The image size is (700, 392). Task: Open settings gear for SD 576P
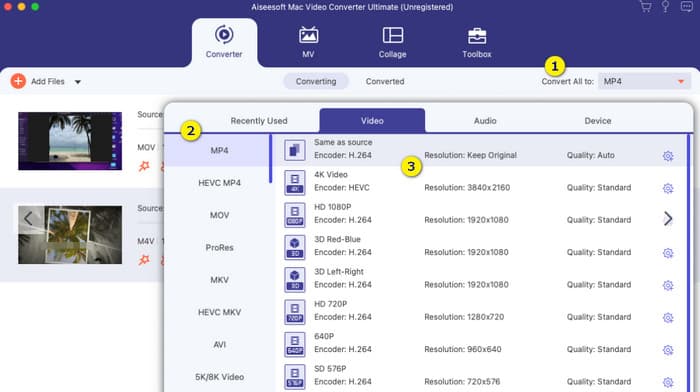click(668, 382)
